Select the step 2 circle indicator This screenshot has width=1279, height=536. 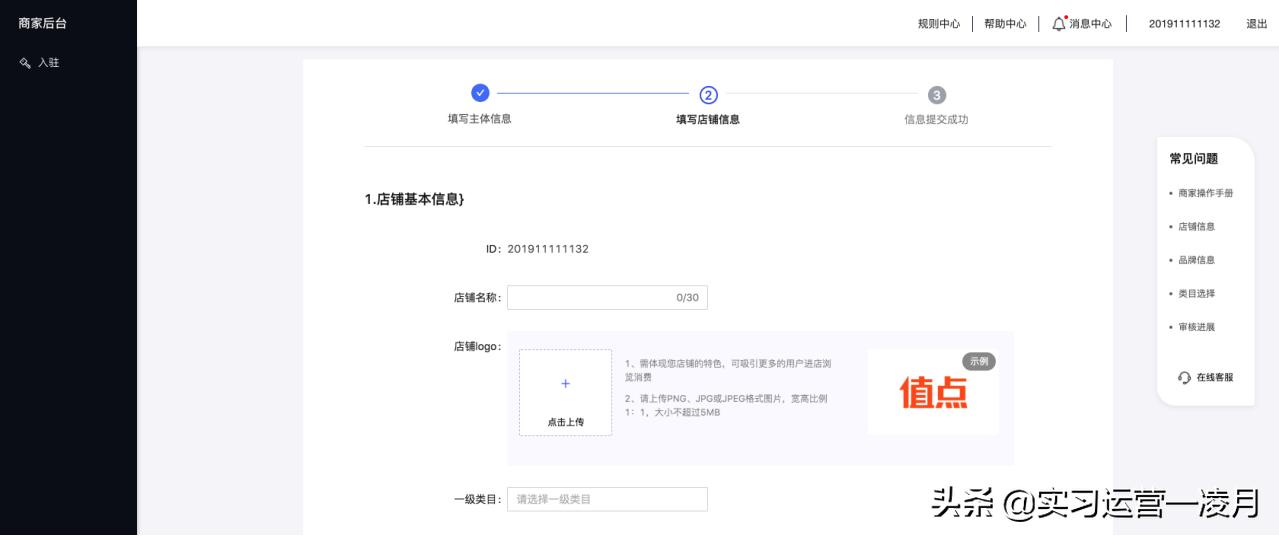(708, 95)
